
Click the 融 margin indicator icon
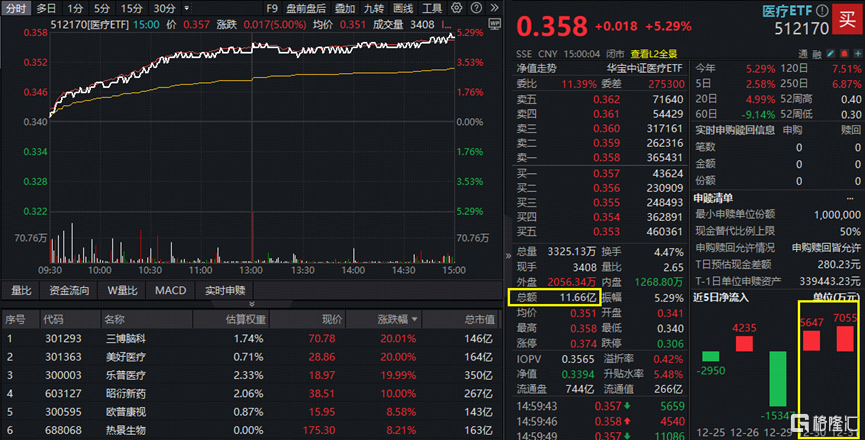817,53
